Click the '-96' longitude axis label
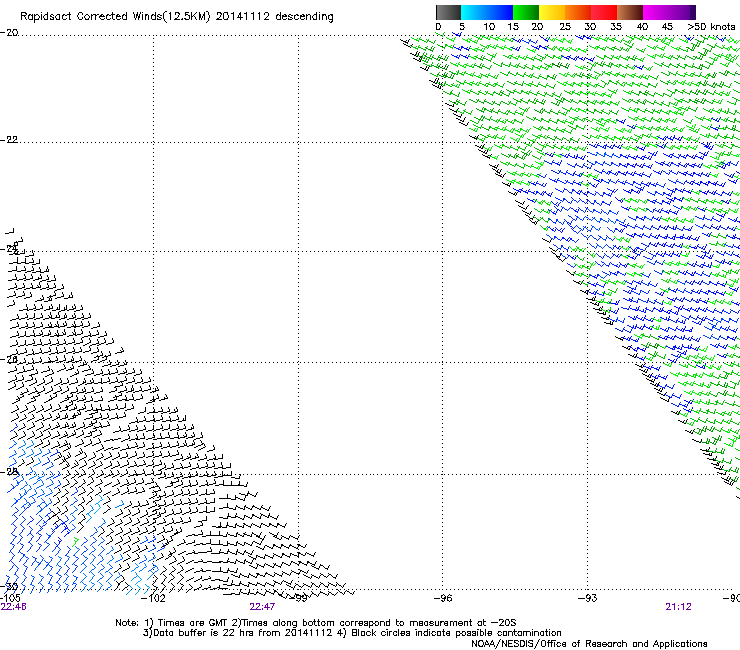Screen dimensions: 740x650 443,599
